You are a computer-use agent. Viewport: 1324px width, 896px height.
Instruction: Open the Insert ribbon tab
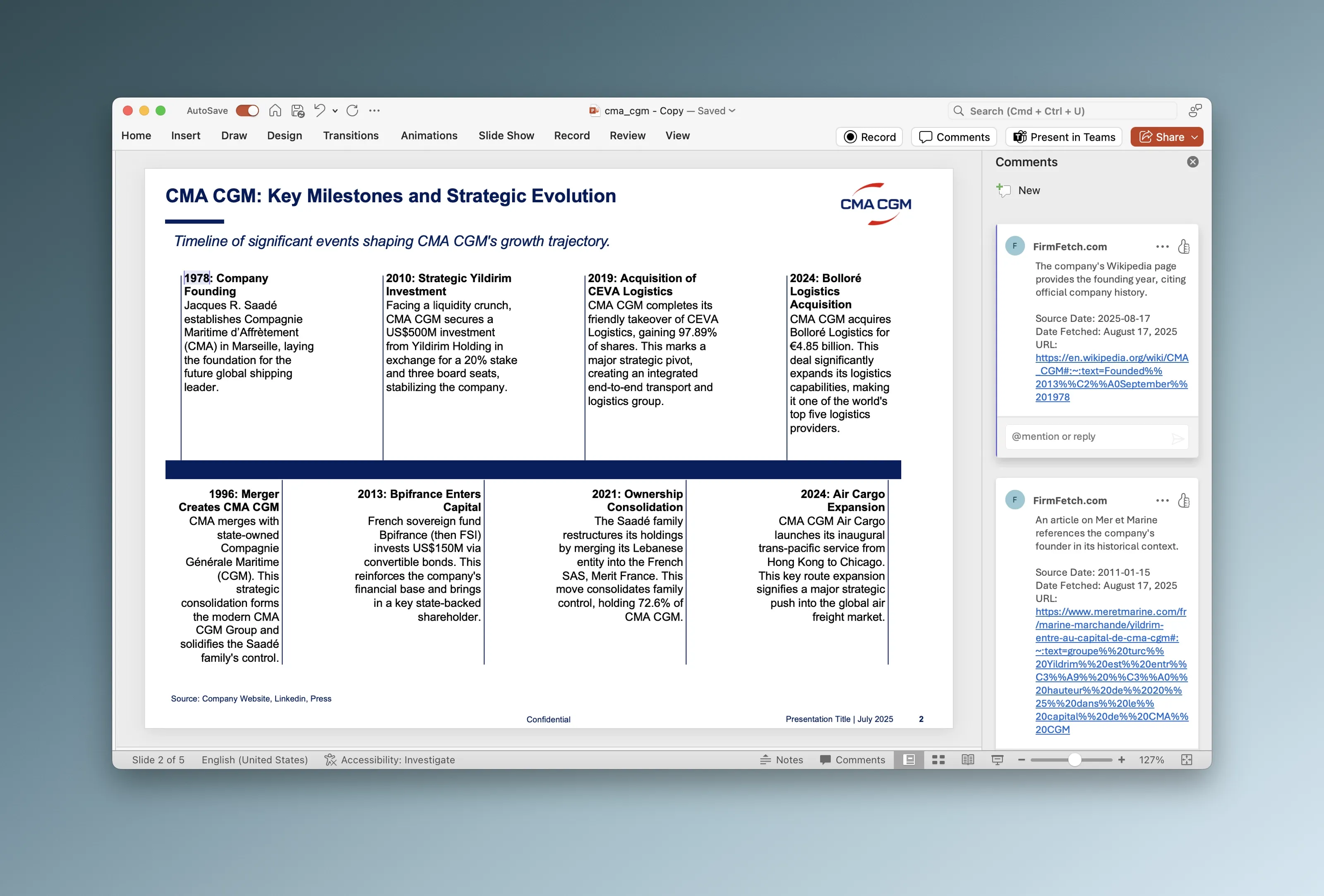point(186,136)
